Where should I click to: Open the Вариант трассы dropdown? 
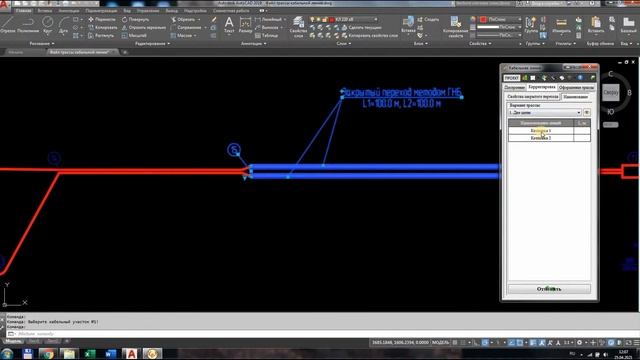click(x=545, y=112)
